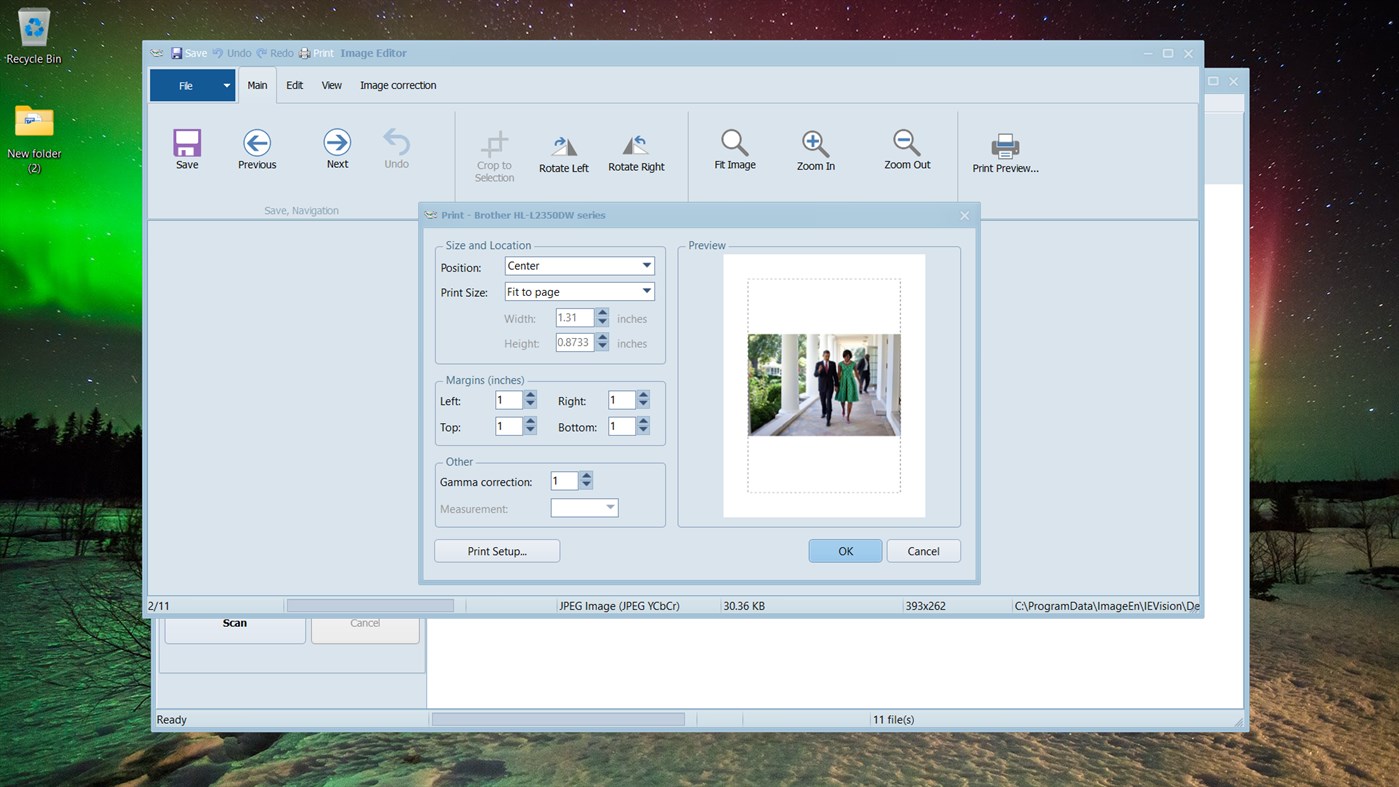Open the Print Size dropdown

pyautogui.click(x=647, y=290)
